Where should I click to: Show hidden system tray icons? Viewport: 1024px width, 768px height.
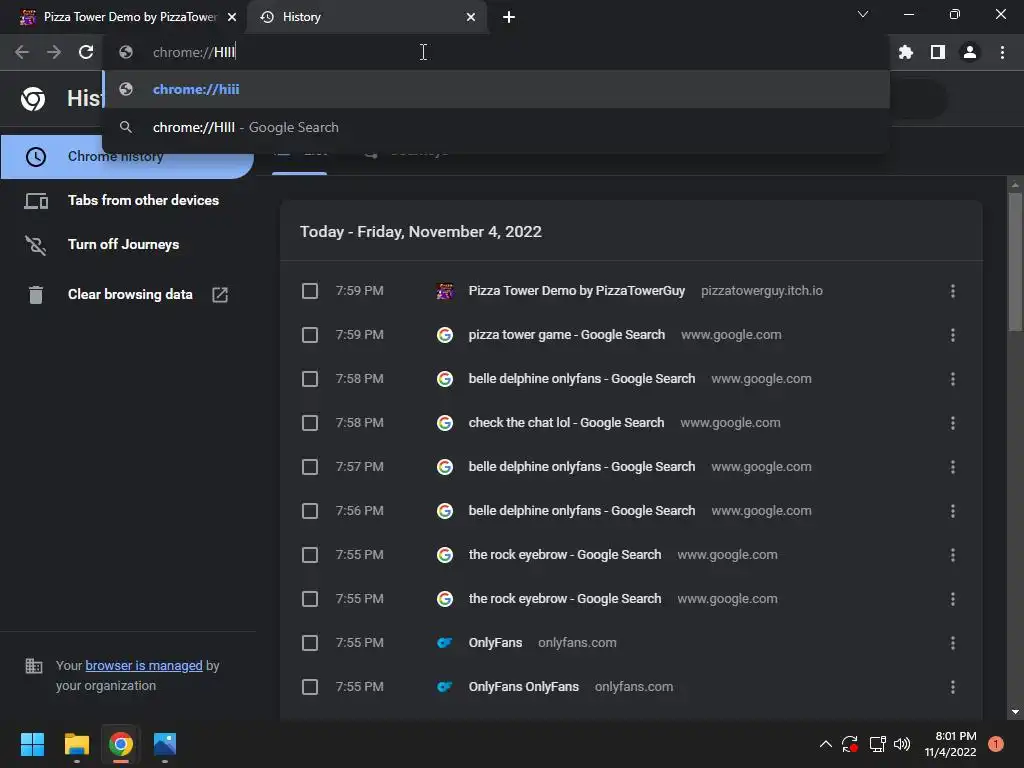click(825, 744)
